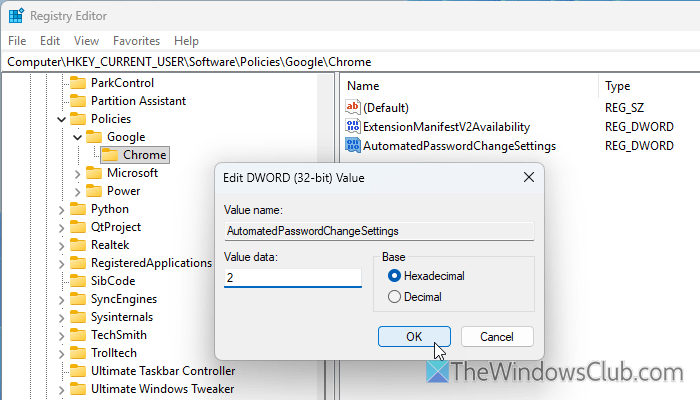
Task: Open the File menu
Action: [x=17, y=41]
